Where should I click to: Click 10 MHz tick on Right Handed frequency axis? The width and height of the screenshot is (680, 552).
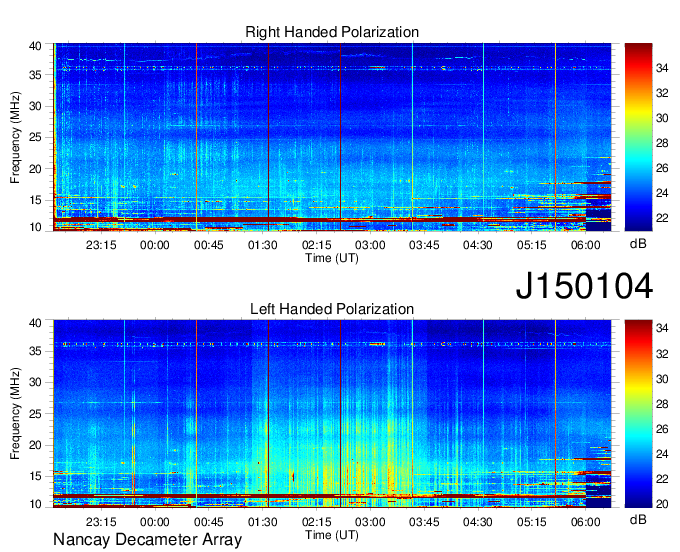click(x=36, y=227)
